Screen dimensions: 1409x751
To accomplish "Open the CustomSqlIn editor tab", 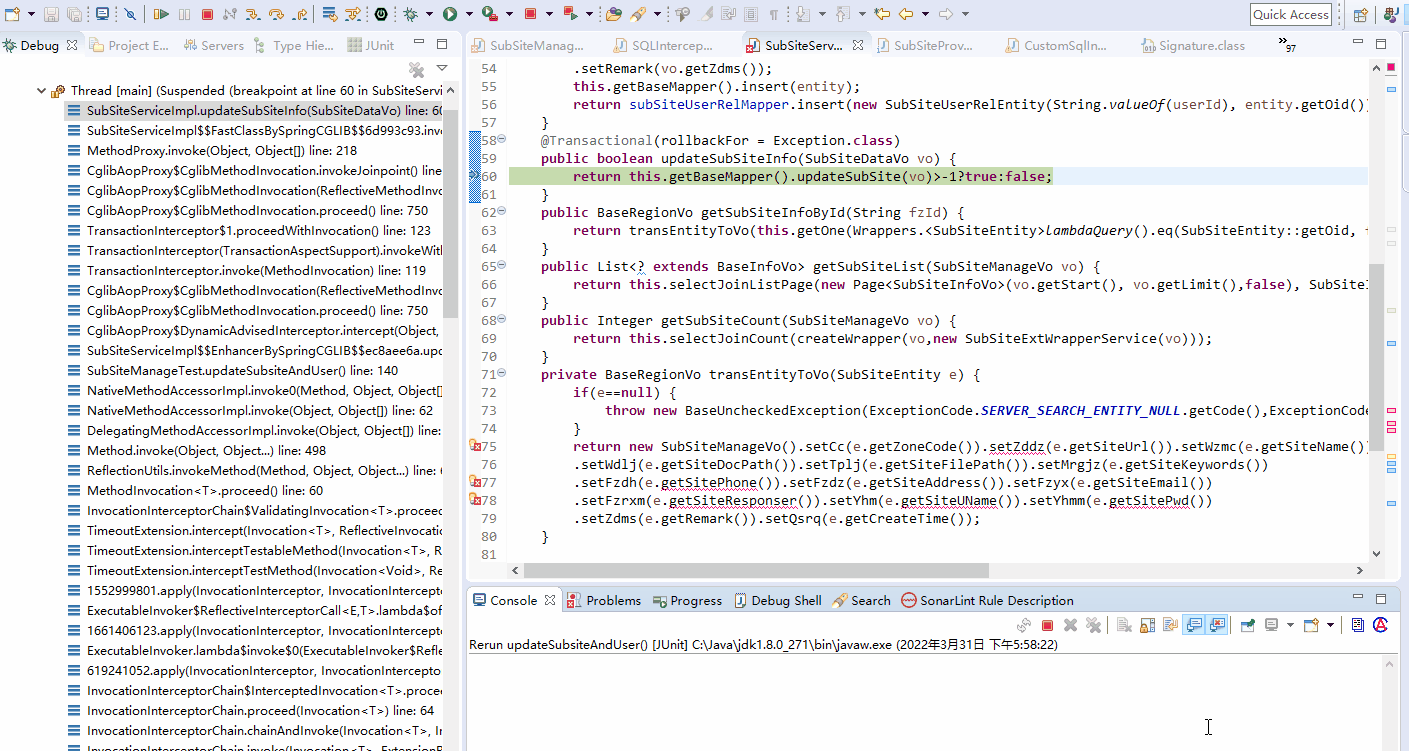I will (1056, 45).
